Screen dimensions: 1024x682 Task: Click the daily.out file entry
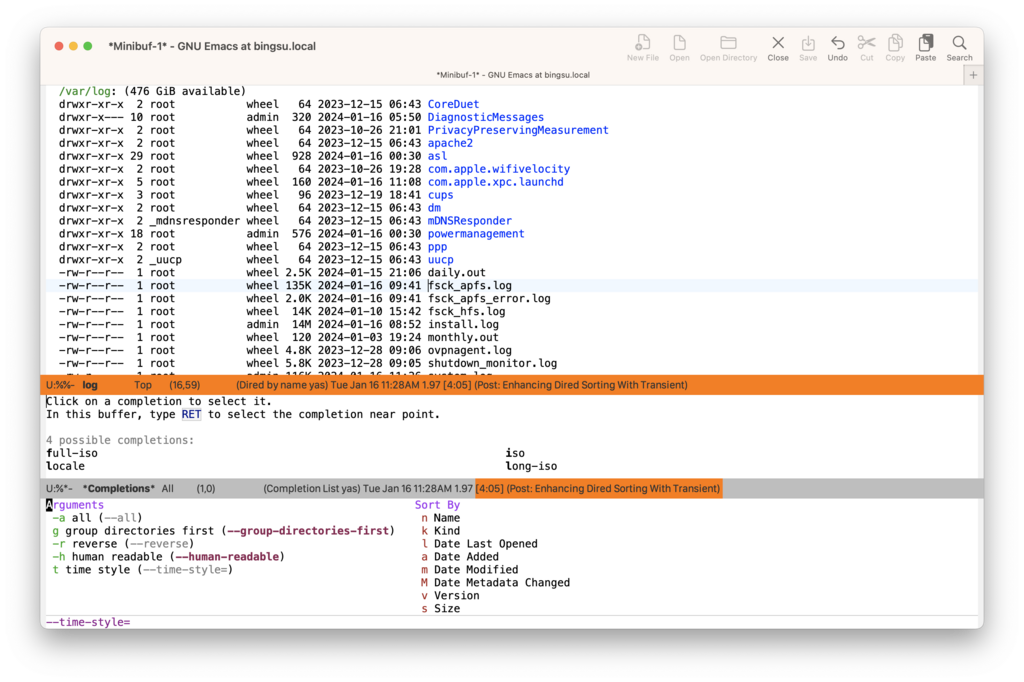(456, 273)
